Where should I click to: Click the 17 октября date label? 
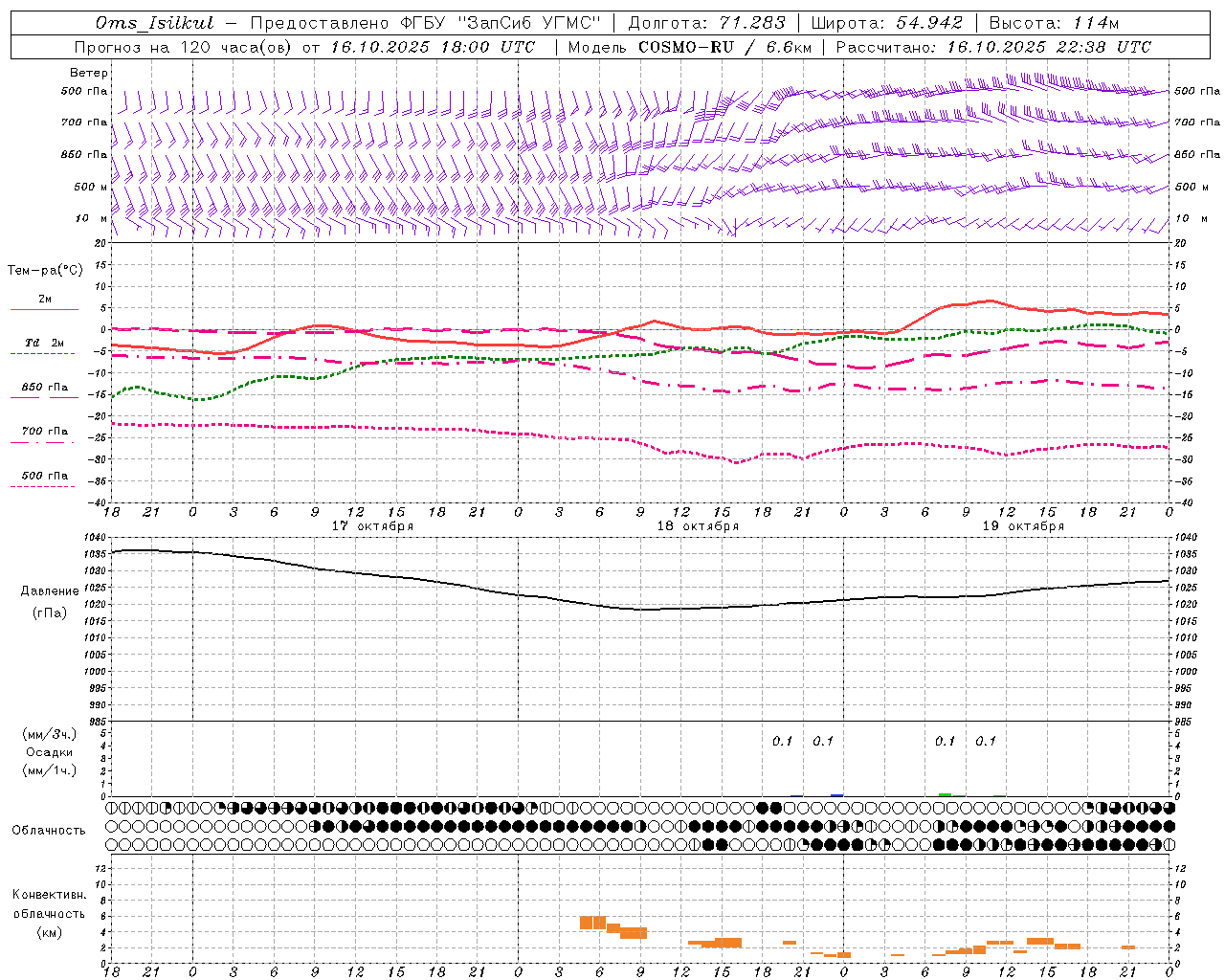tap(372, 526)
